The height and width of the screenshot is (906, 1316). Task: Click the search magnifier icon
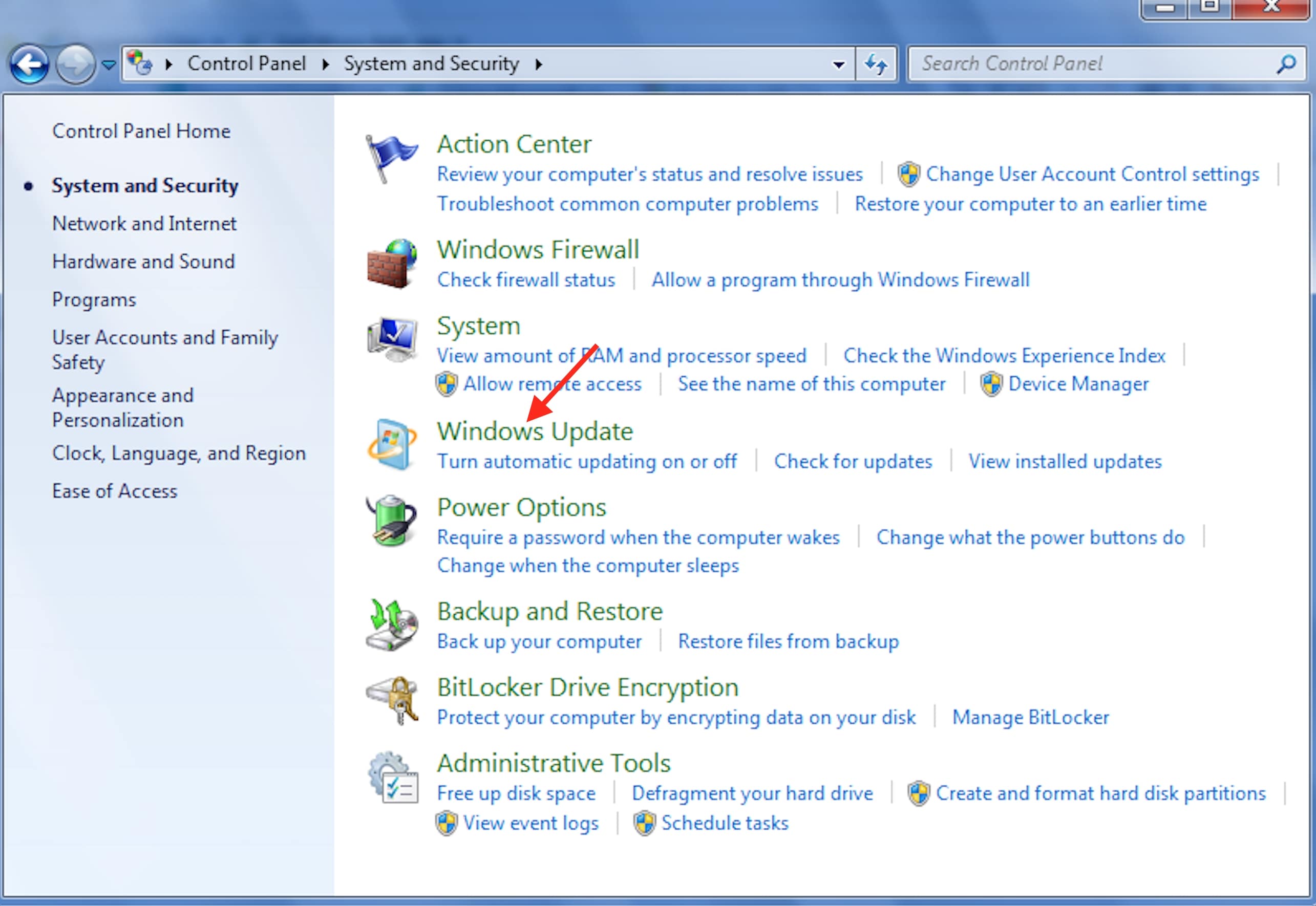point(1286,63)
